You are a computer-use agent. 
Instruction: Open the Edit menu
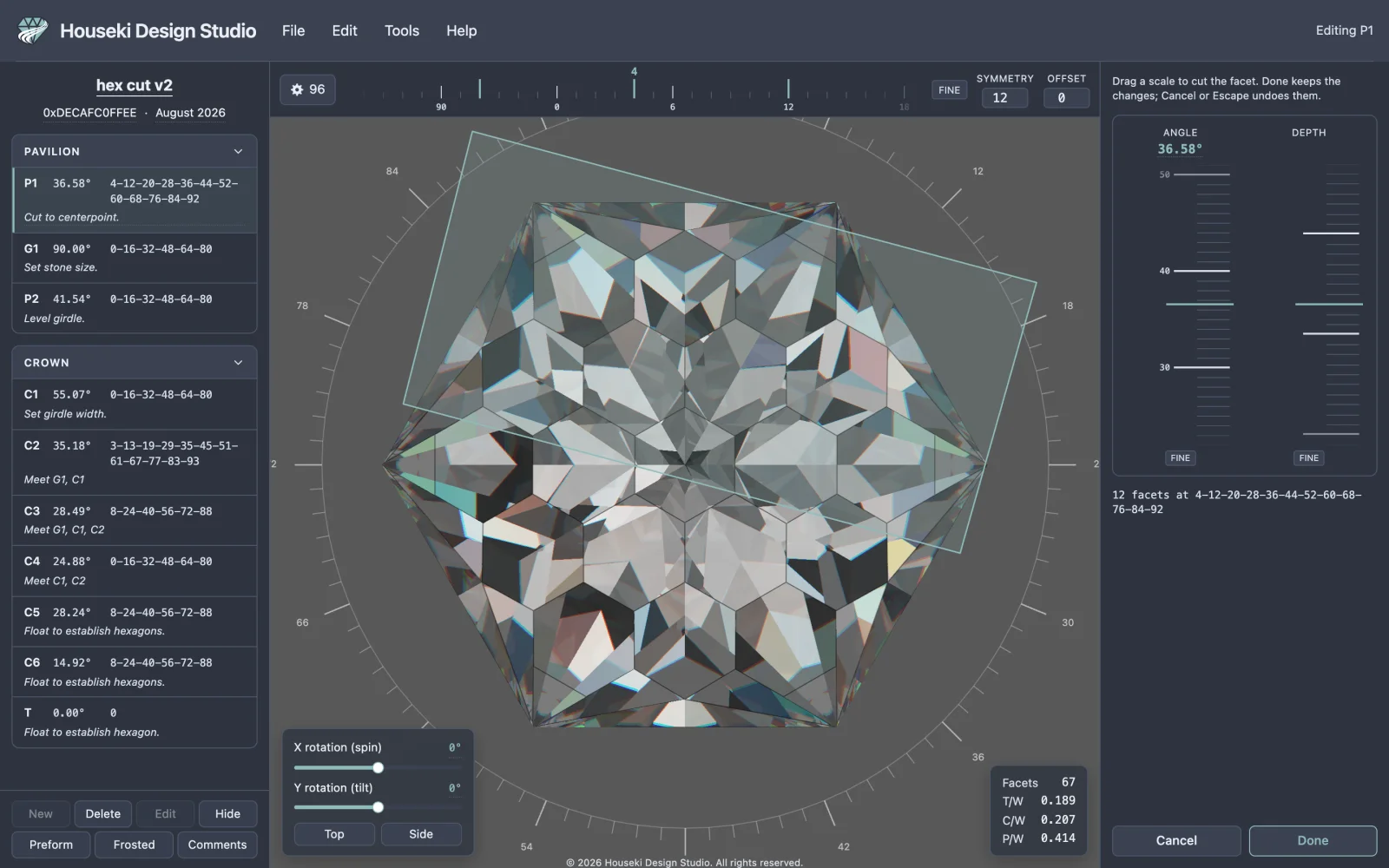click(x=345, y=30)
